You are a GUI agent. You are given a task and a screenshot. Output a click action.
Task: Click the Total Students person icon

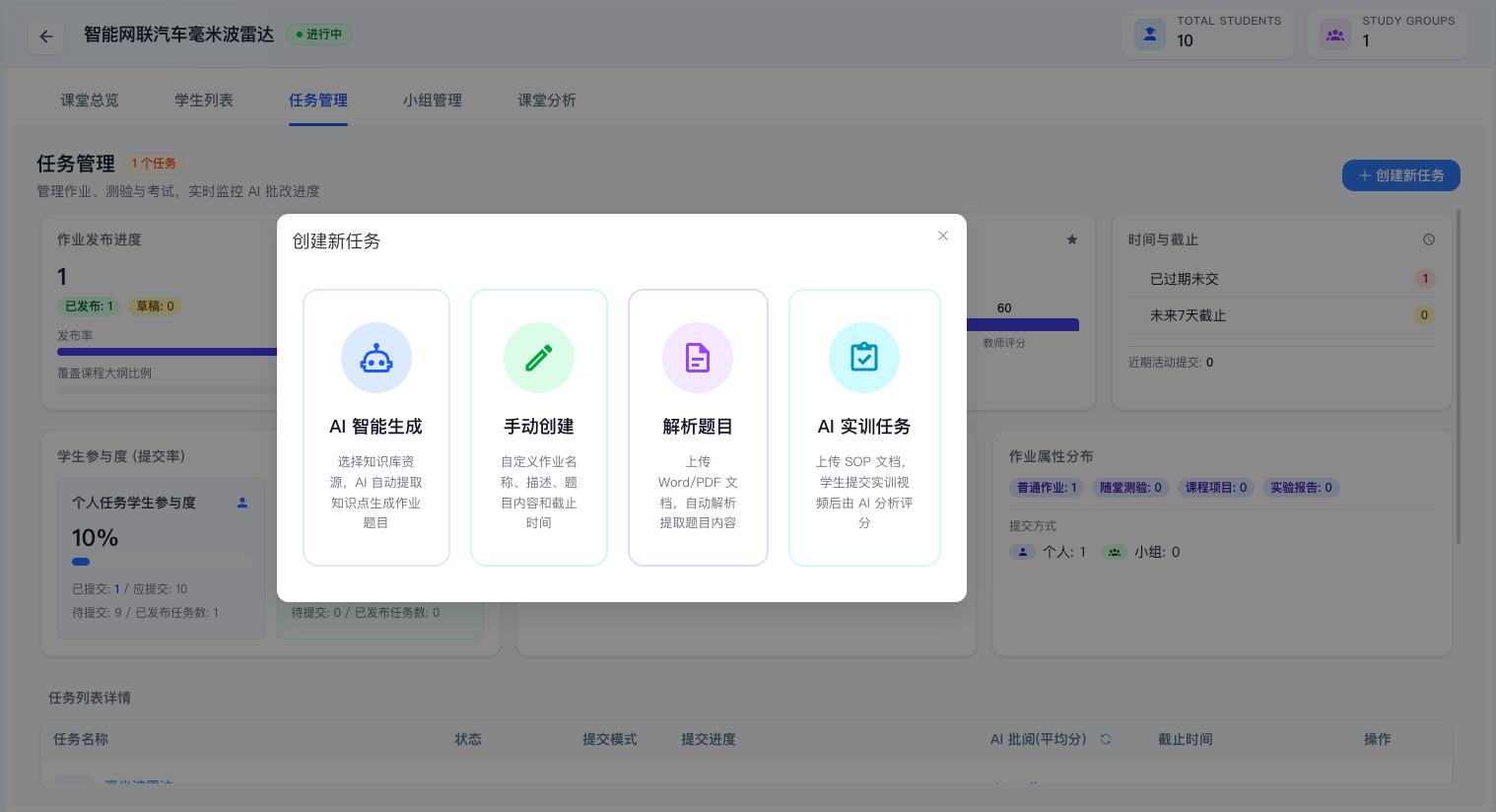click(1150, 34)
